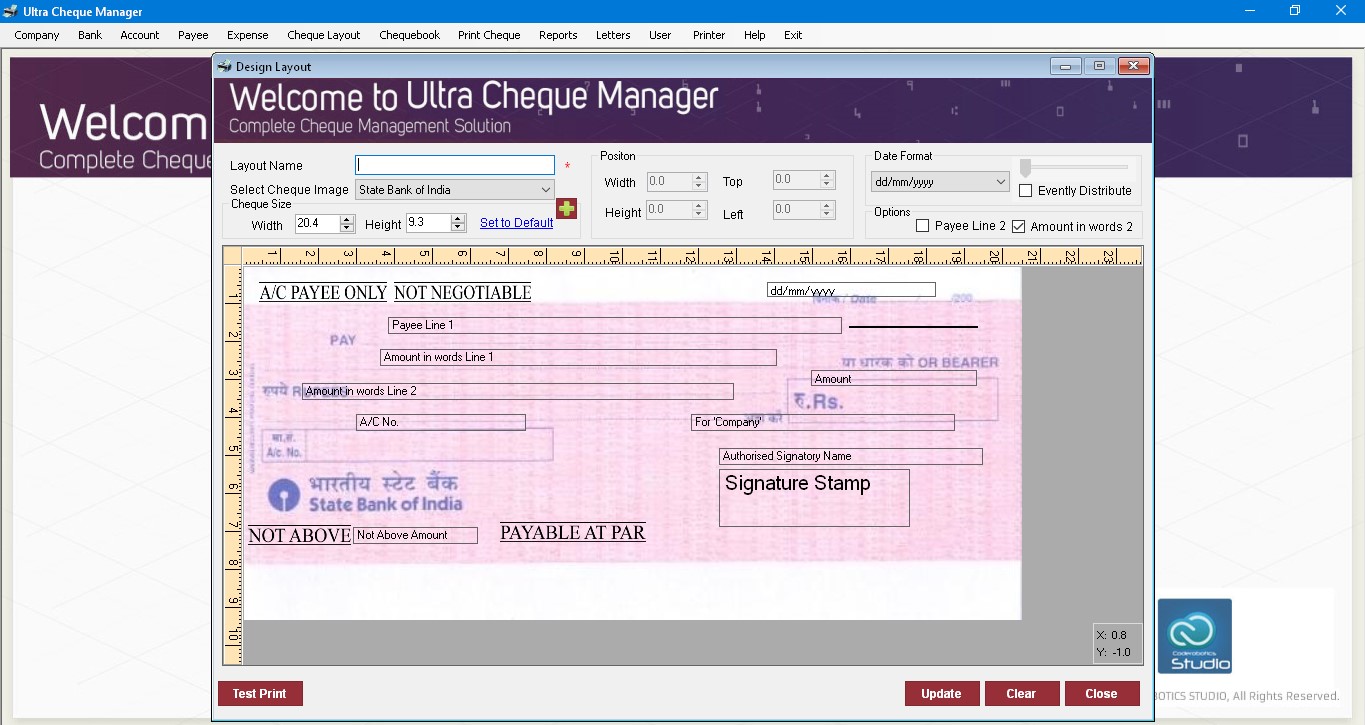This screenshot has height=725, width=1365.
Task: Maximize the Design Layout window
Action: click(x=1099, y=66)
